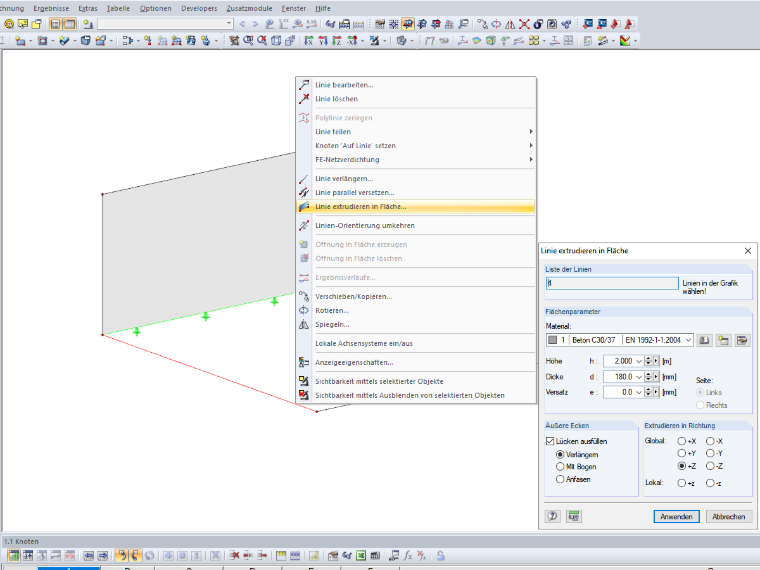Open the Dicke d value dropdown
The image size is (760, 570).
pyautogui.click(x=639, y=377)
